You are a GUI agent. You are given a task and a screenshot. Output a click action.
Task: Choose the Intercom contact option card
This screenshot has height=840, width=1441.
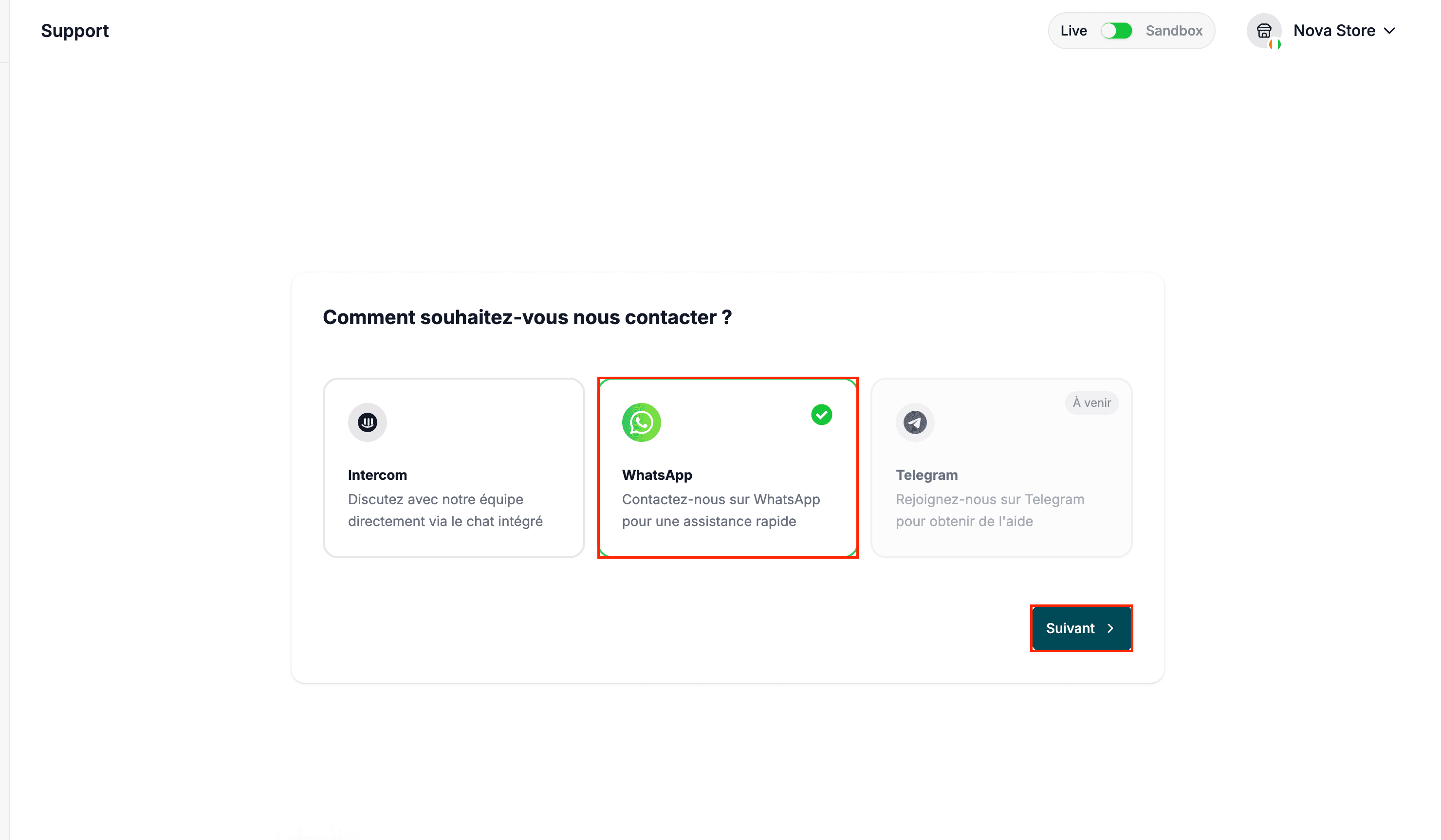click(x=453, y=467)
